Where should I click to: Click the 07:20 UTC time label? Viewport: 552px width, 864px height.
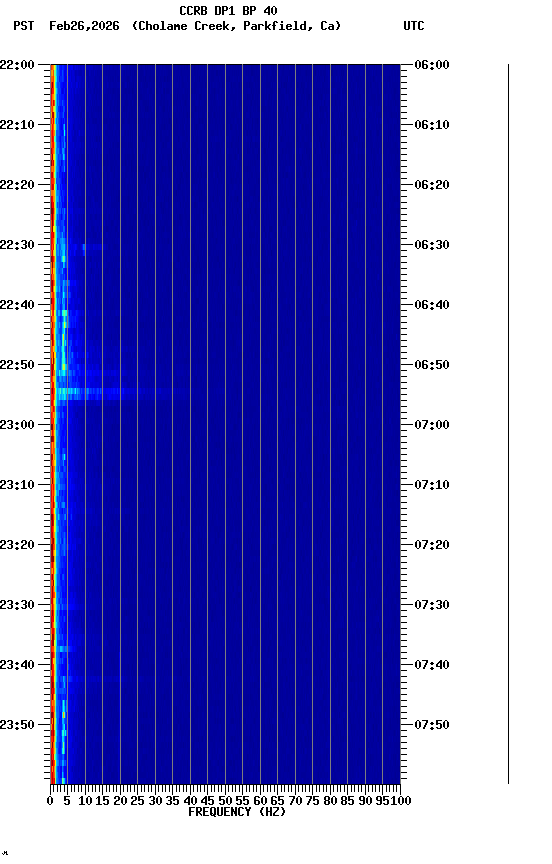click(432, 546)
